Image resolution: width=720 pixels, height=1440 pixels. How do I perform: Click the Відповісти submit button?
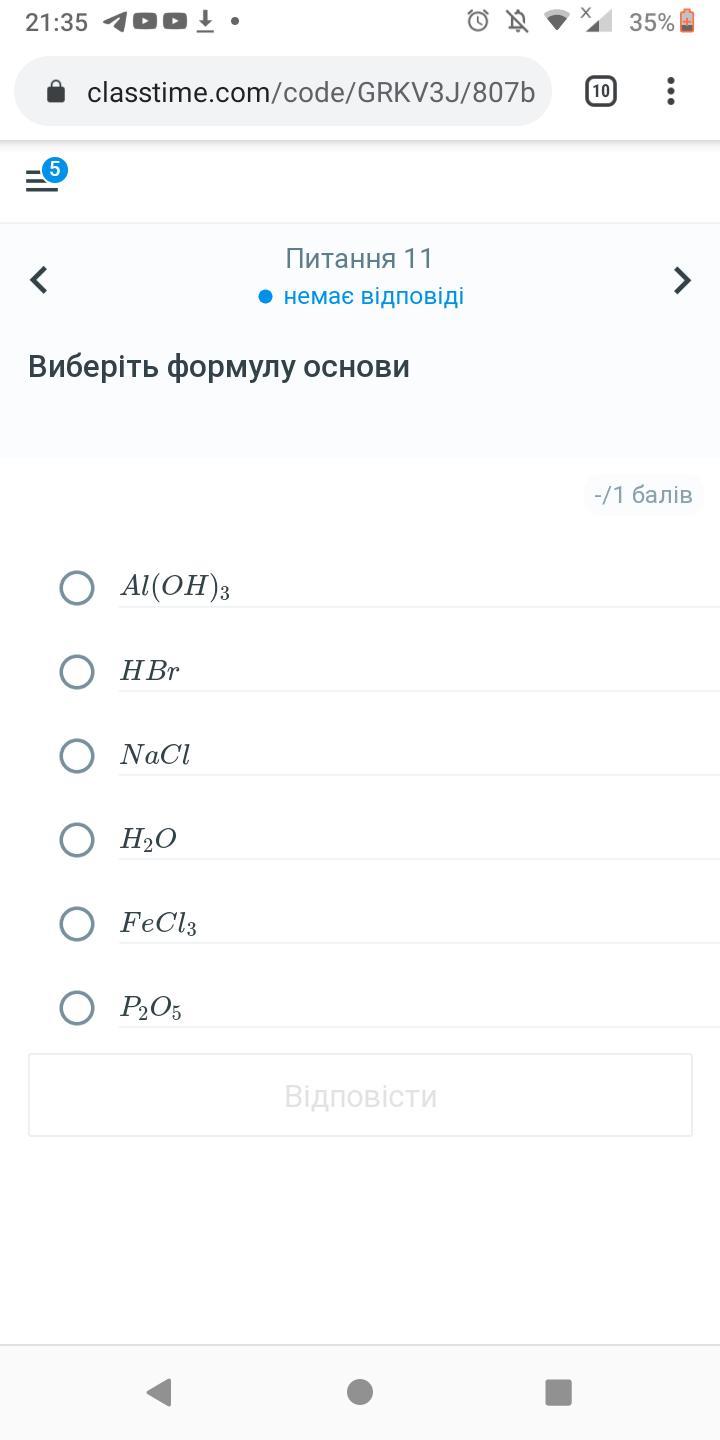(360, 1095)
